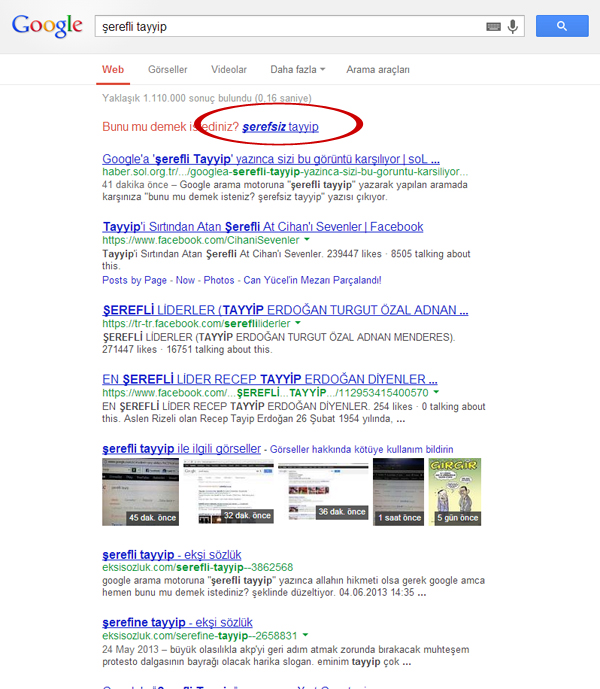The height and width of the screenshot is (689, 600).
Task: Open Can Yücel'in Mezarı Parçalandı! sitelink
Action: (x=313, y=280)
